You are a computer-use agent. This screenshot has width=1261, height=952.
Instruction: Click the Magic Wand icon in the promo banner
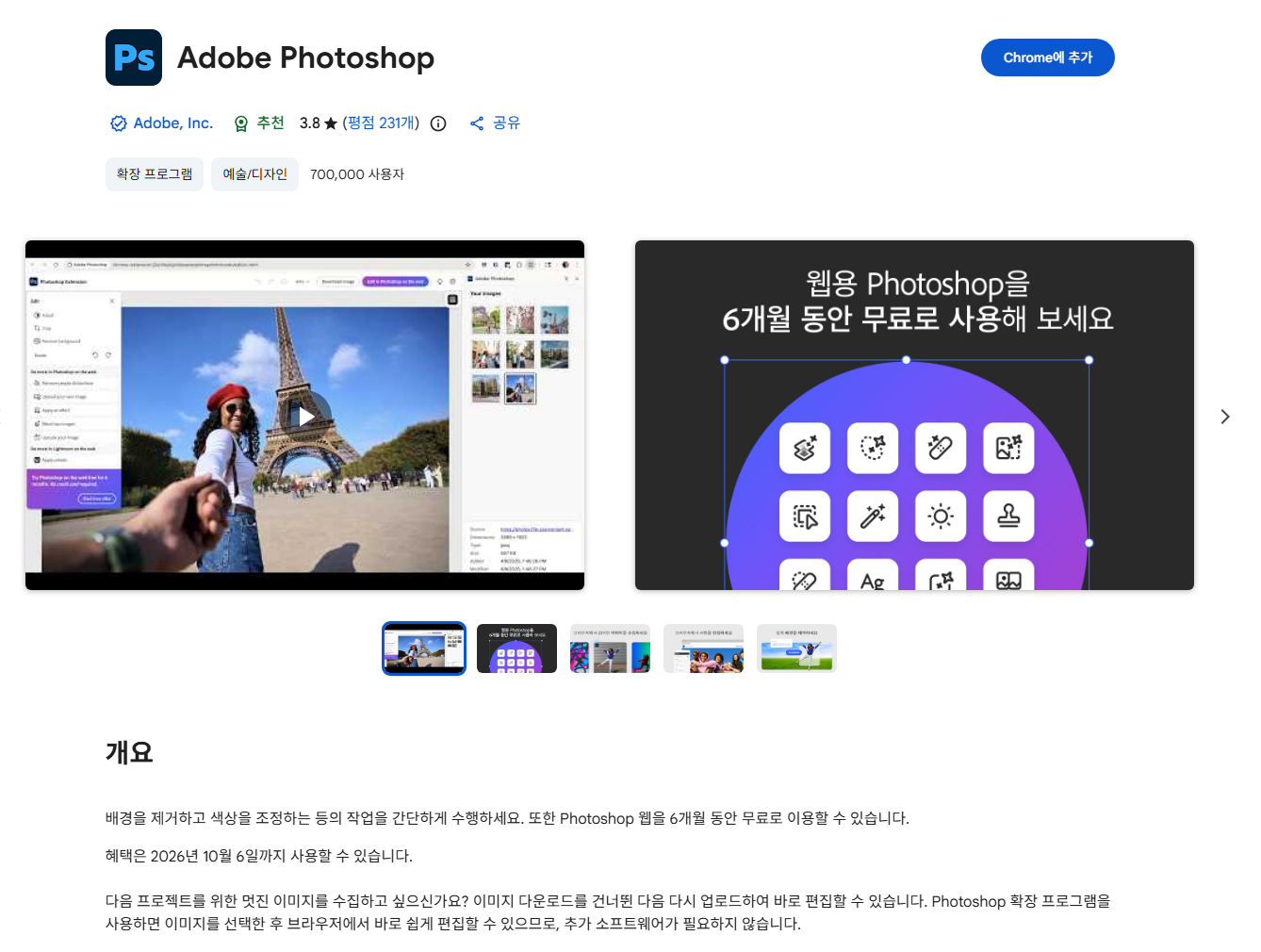(x=873, y=517)
